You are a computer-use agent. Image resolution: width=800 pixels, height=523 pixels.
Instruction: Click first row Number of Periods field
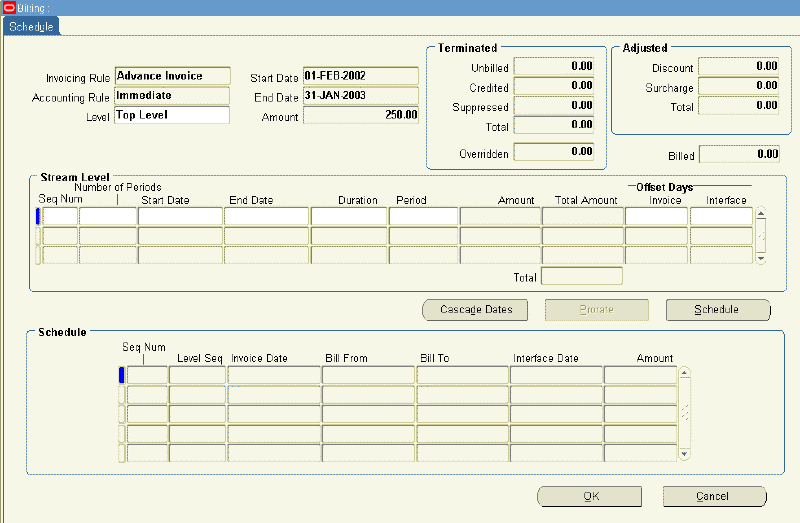pyautogui.click(x=108, y=216)
